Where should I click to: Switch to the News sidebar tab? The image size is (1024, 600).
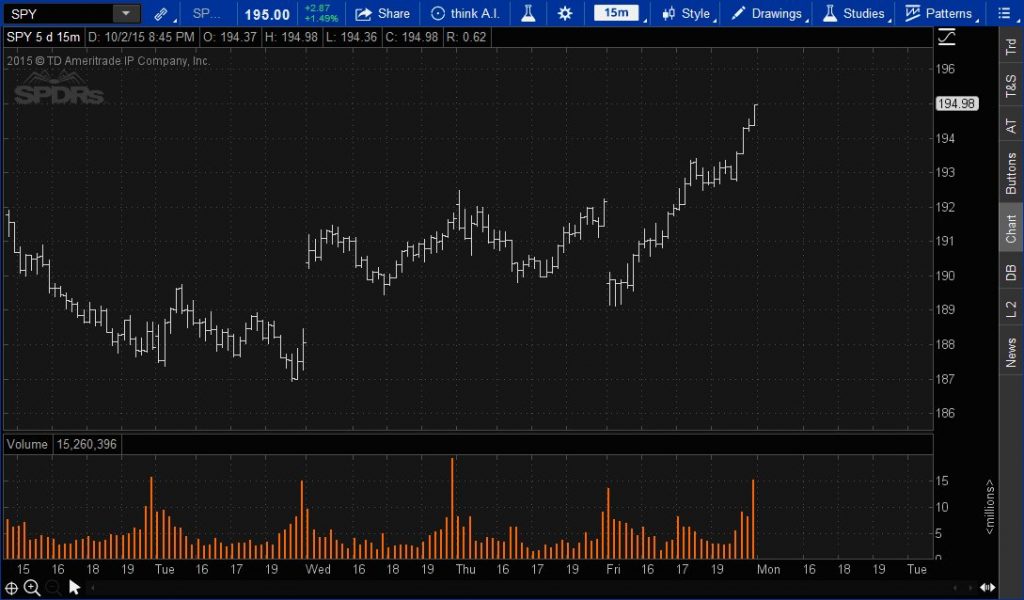click(1011, 353)
